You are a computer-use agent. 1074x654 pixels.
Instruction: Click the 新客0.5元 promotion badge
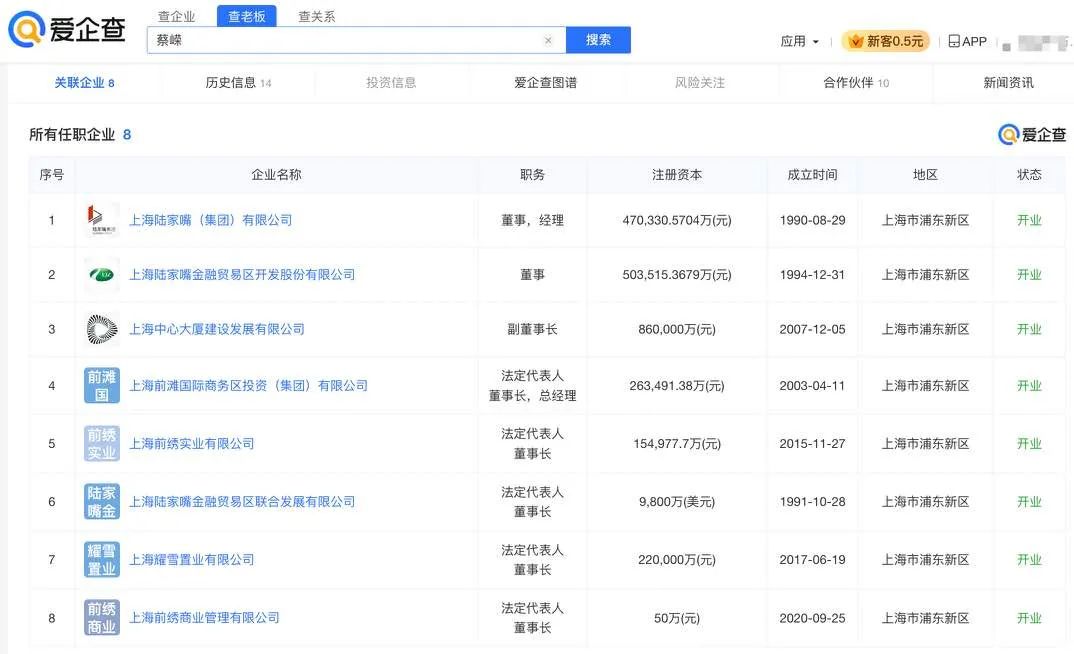[x=886, y=41]
